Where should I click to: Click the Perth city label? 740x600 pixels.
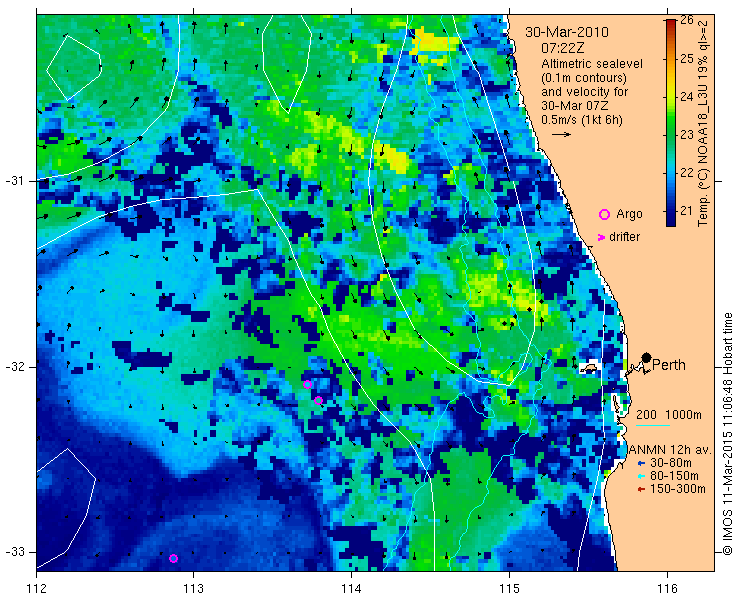[669, 365]
